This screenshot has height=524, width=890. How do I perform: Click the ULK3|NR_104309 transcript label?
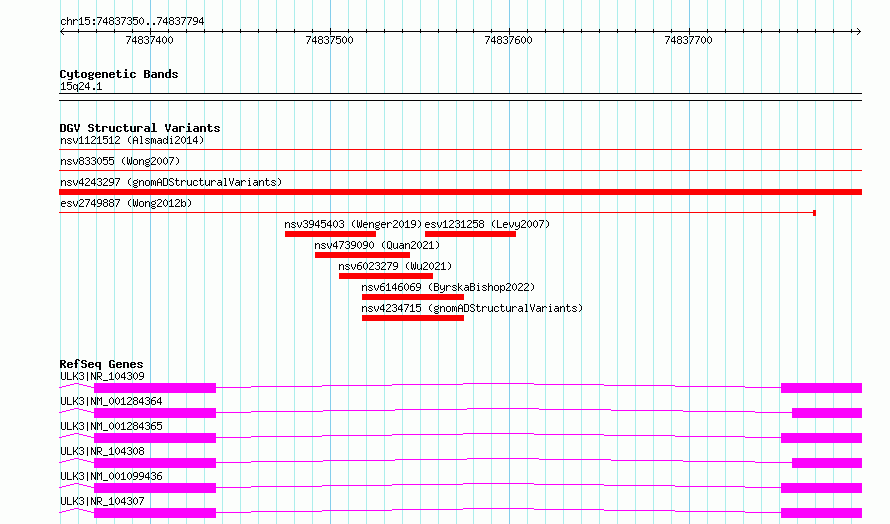[102, 376]
